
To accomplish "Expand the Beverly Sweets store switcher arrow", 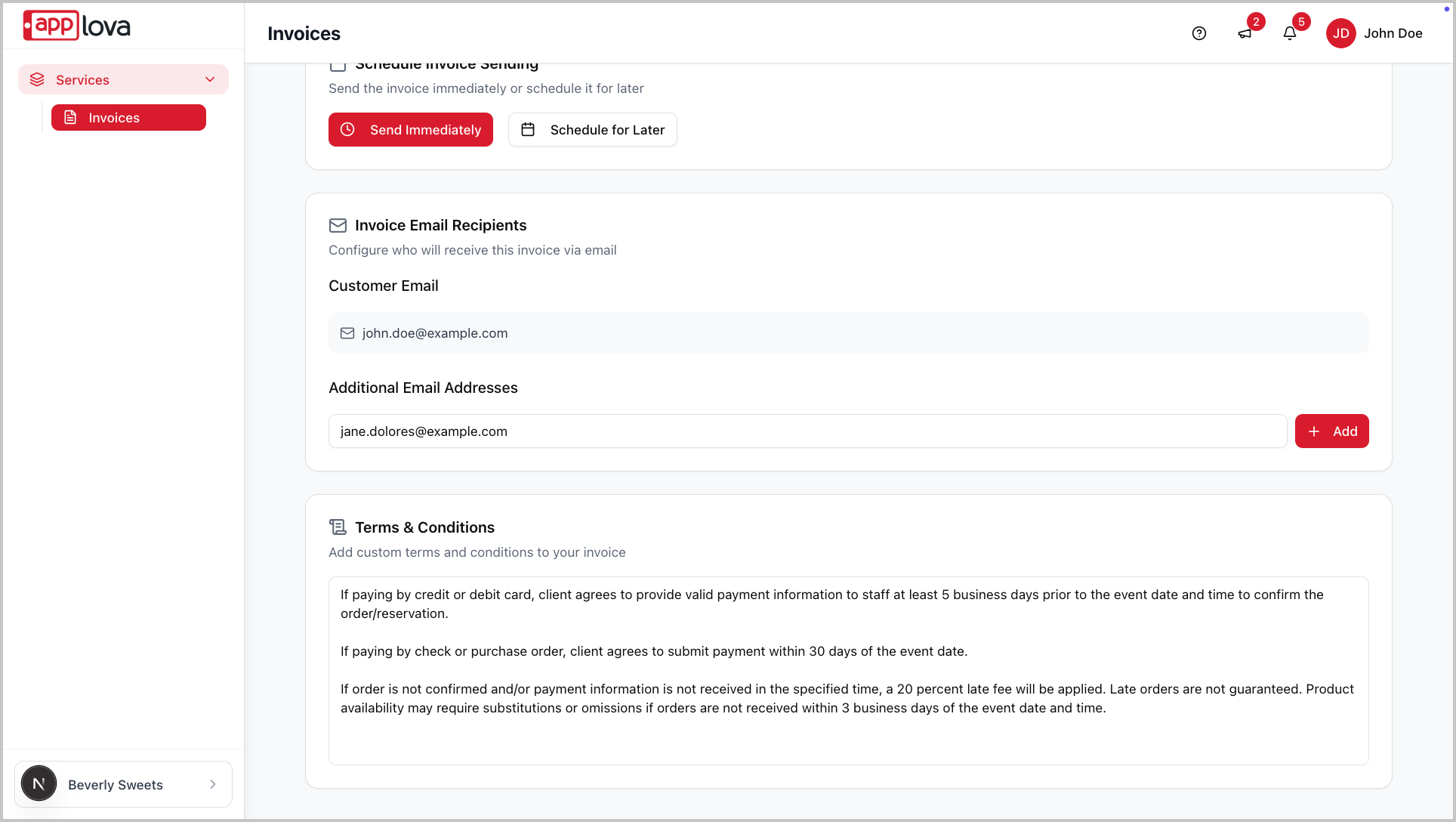I will (213, 784).
